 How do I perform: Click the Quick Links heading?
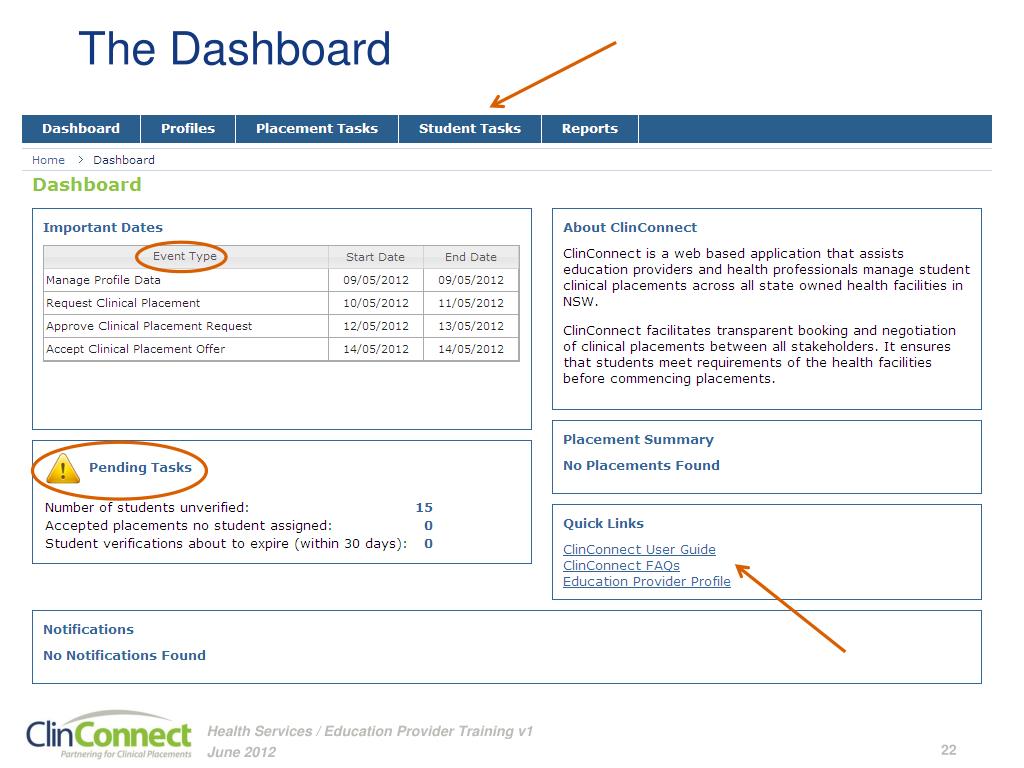coord(603,523)
